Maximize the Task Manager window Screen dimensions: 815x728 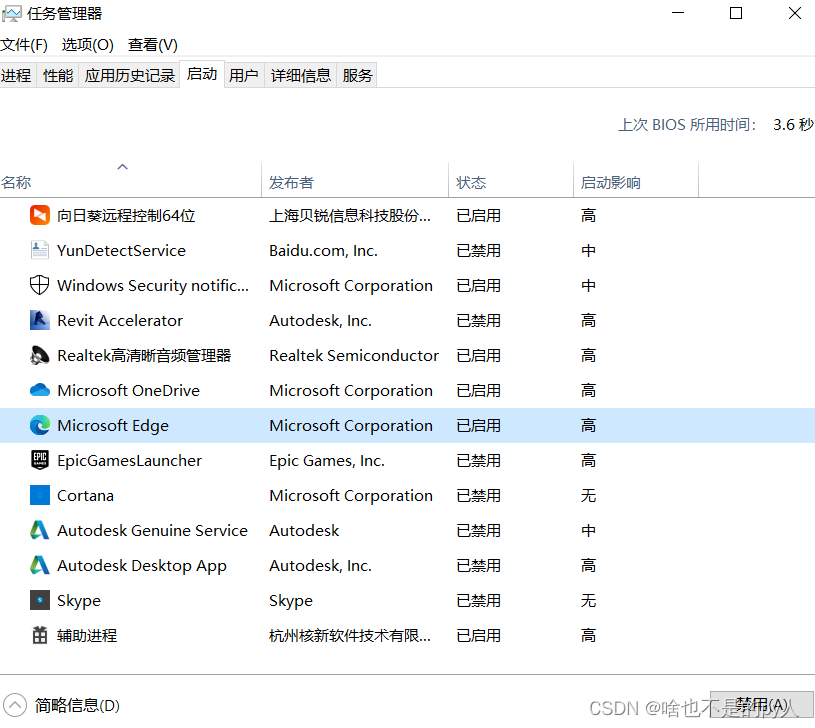pos(736,13)
